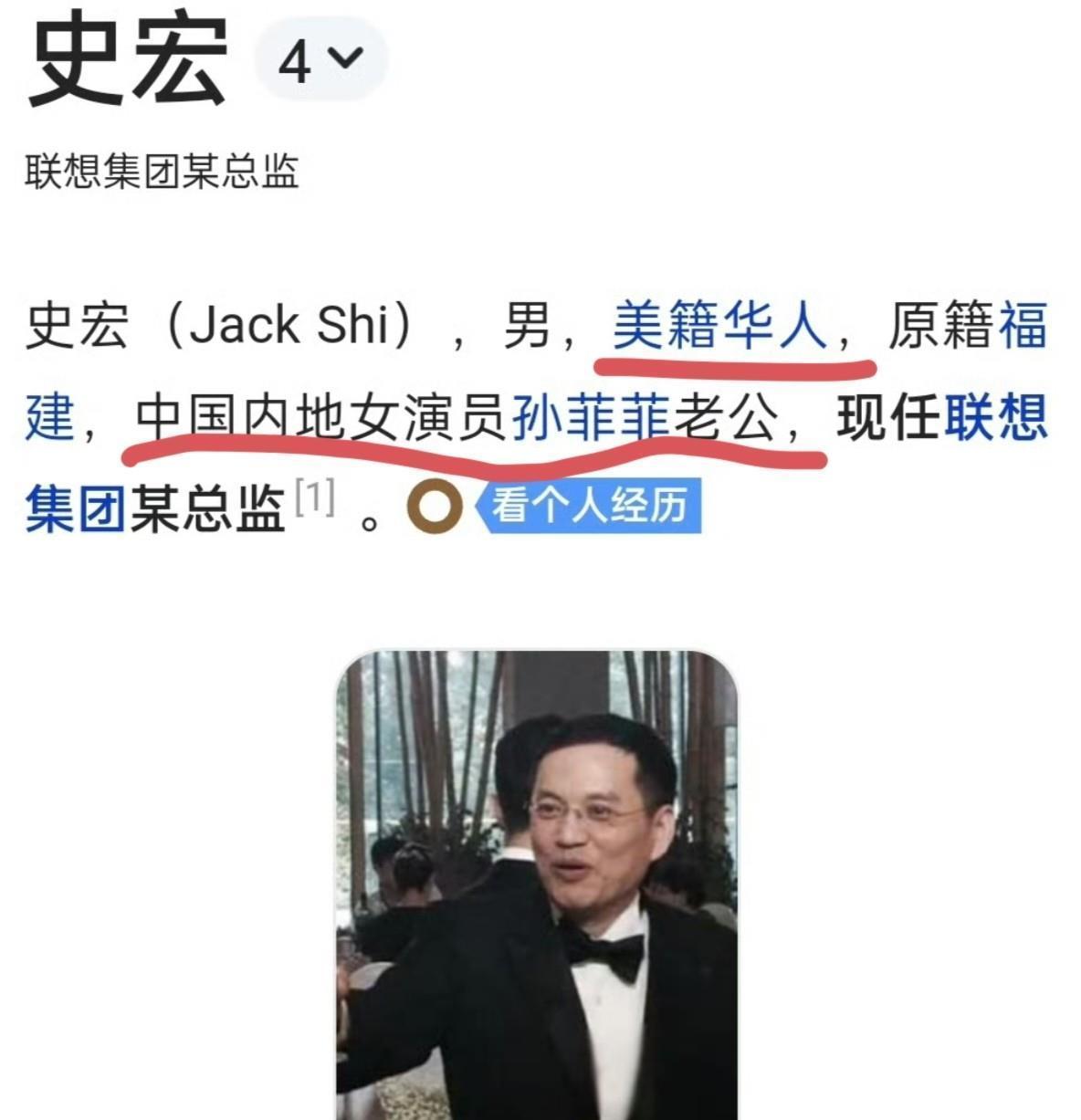The width and height of the screenshot is (1081, 1120).
Task: Select the 中国内地女演员 phrase
Action: click(322, 419)
